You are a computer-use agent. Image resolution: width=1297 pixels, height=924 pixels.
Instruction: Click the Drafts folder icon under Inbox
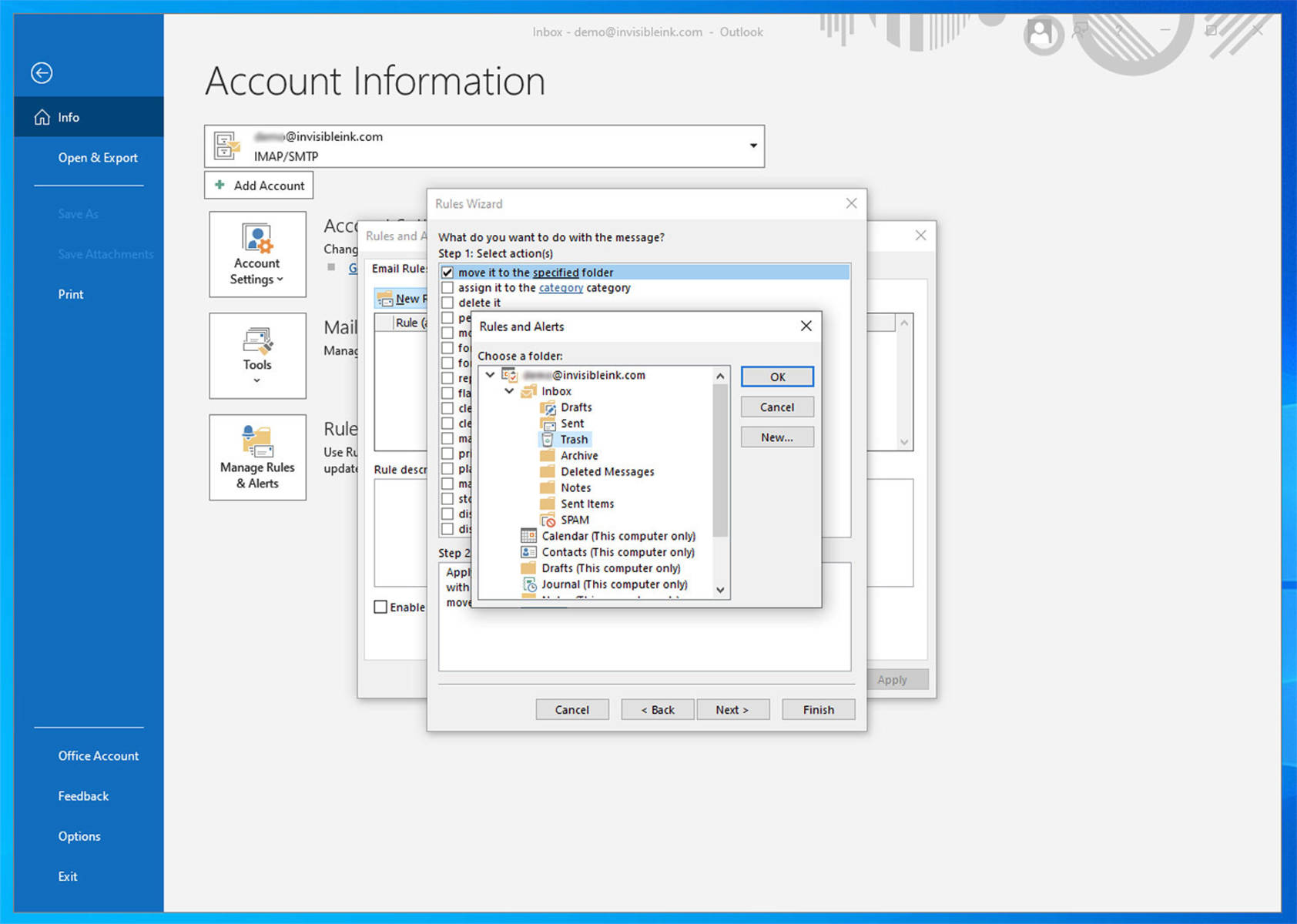[548, 407]
